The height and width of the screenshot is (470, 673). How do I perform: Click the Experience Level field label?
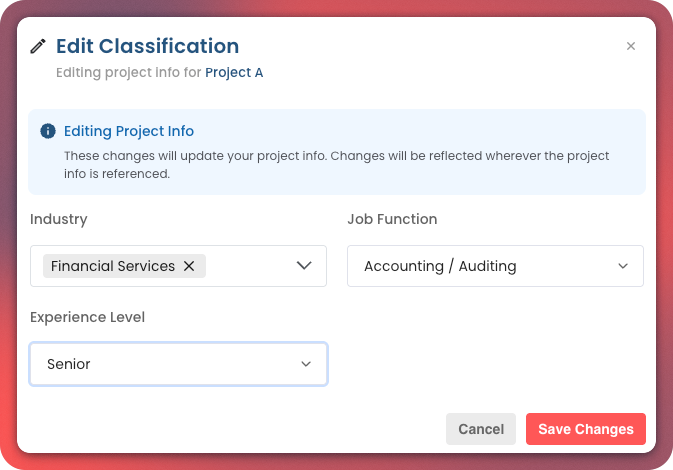[87, 317]
